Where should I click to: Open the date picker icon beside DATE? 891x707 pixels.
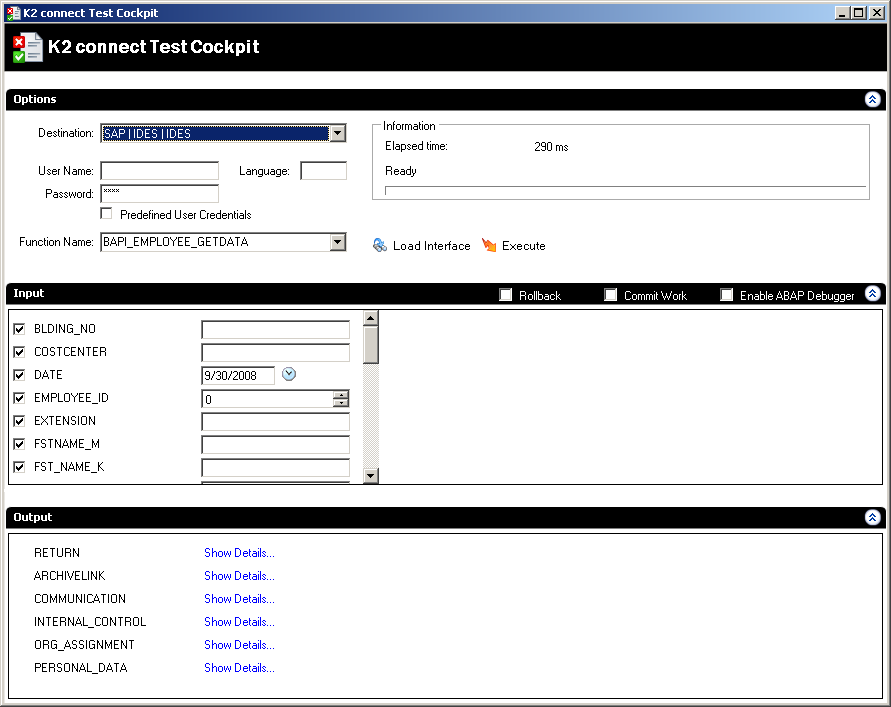pos(289,374)
